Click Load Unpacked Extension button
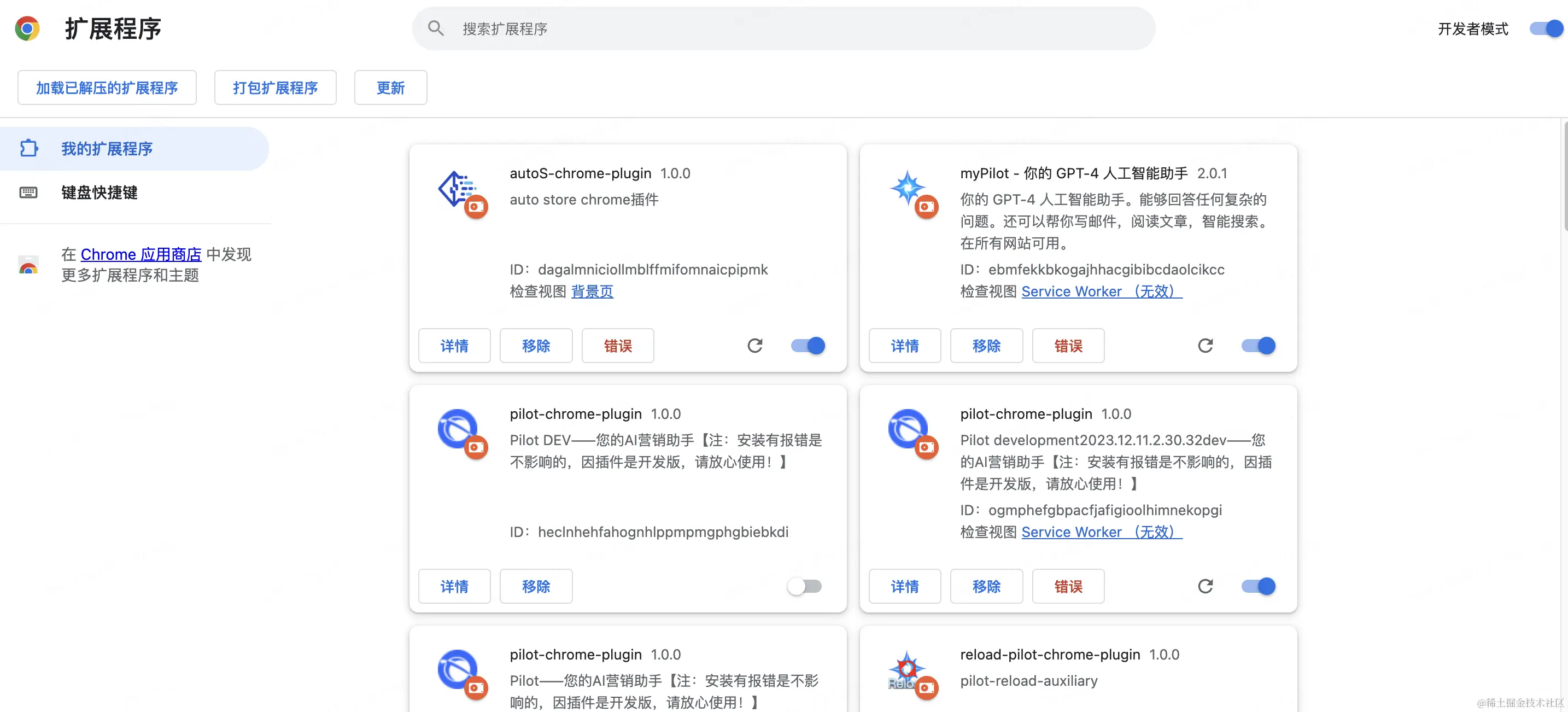The image size is (1568, 712). 107,87
